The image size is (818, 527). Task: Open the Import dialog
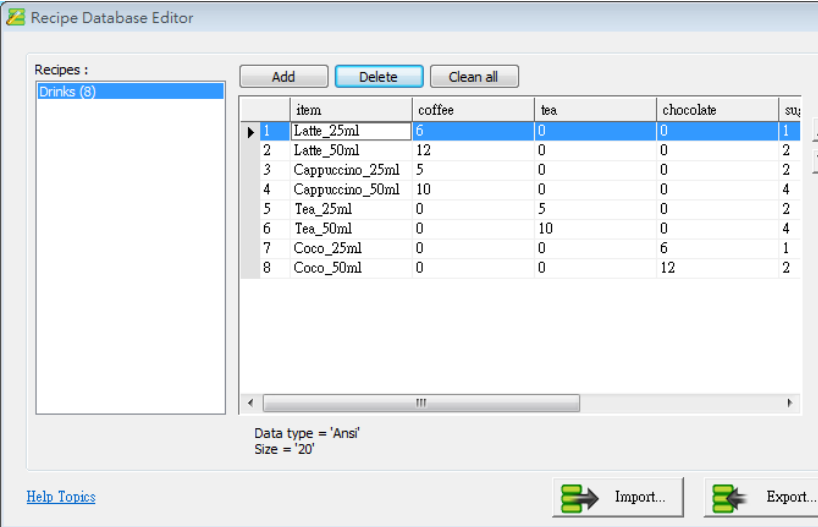(x=618, y=497)
